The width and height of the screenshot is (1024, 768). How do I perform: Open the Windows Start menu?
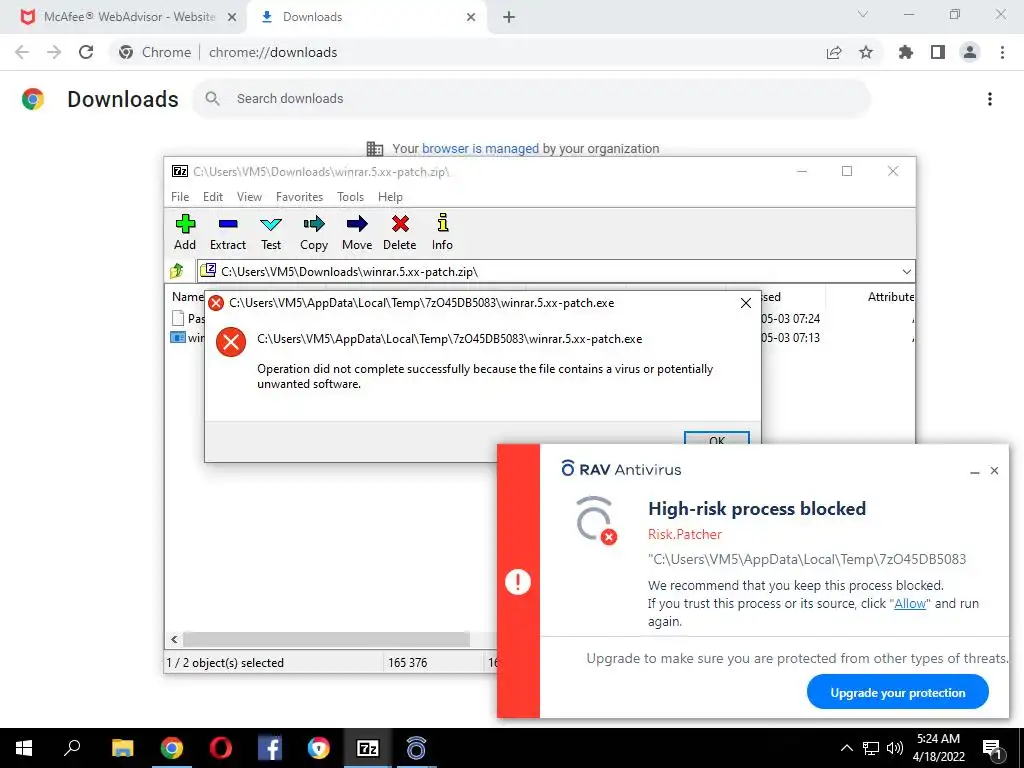24,748
